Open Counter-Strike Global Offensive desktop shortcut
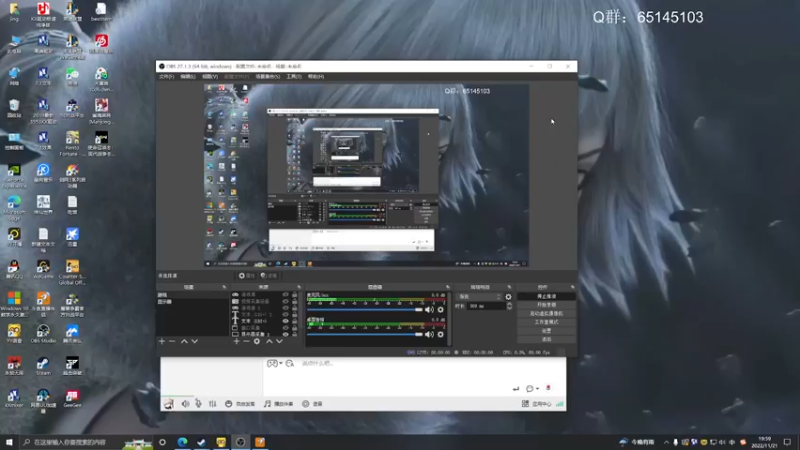Image resolution: width=800 pixels, height=450 pixels. (72, 272)
